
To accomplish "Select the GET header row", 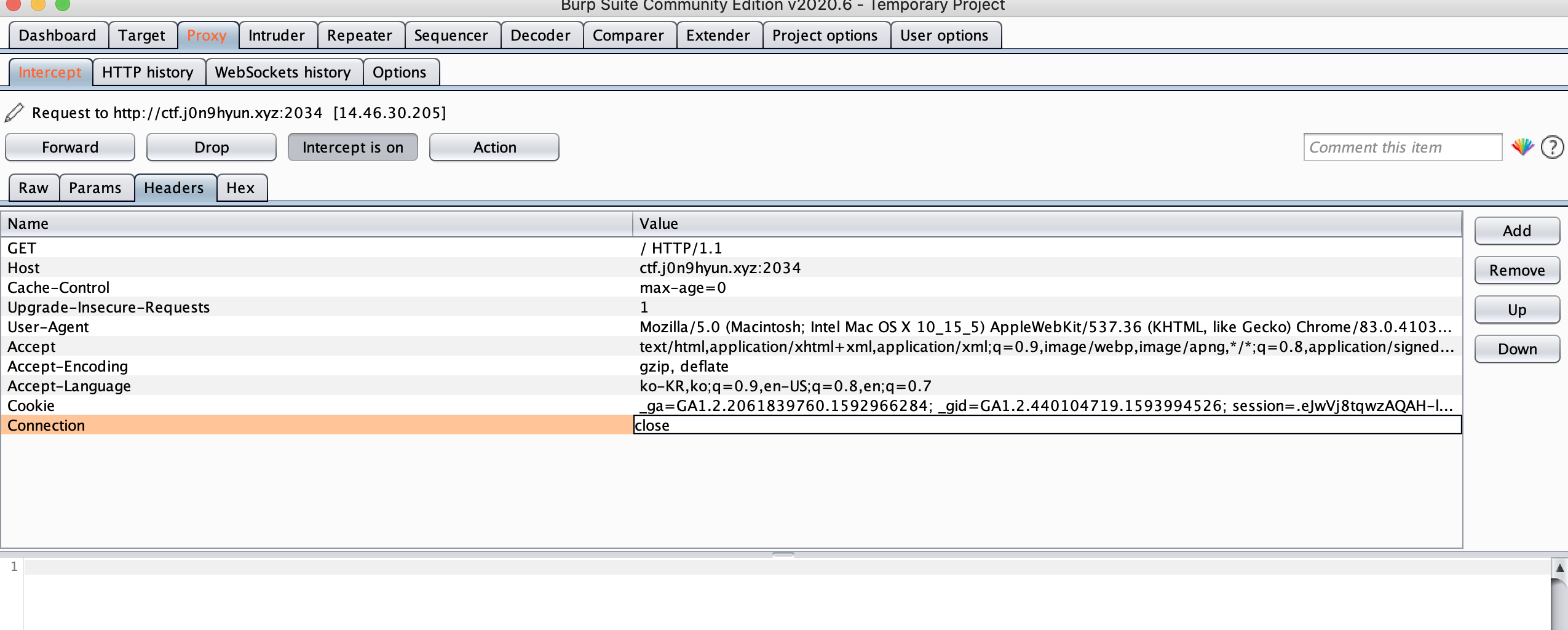I will click(x=731, y=248).
